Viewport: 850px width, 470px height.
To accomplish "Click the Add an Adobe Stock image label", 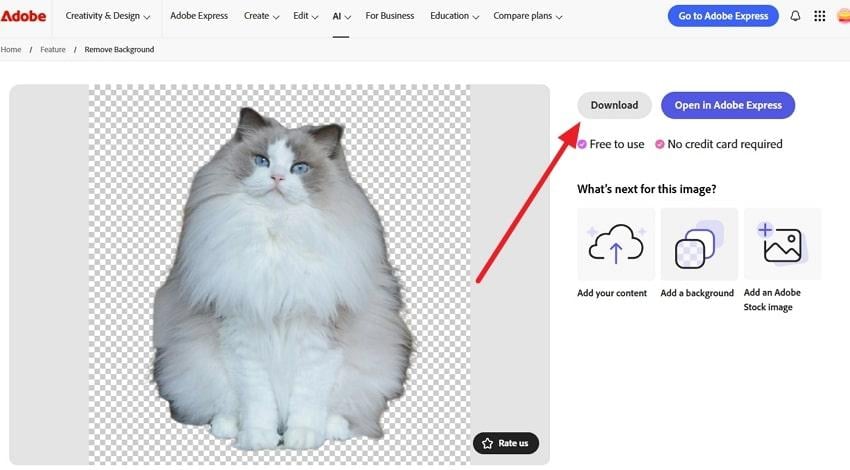I will pos(772,299).
